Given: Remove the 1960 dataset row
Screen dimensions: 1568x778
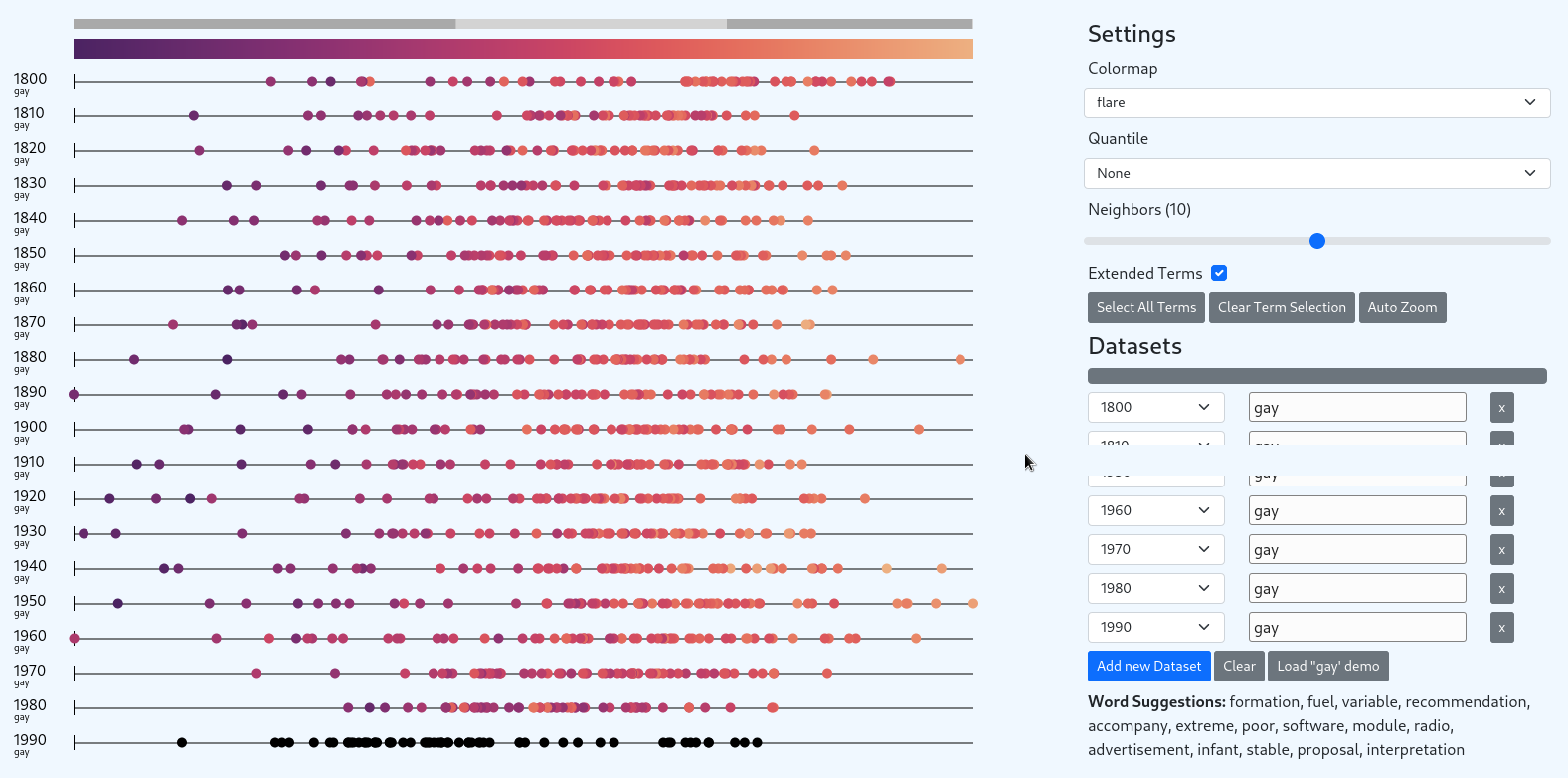Looking at the screenshot, I should click(x=1501, y=511).
